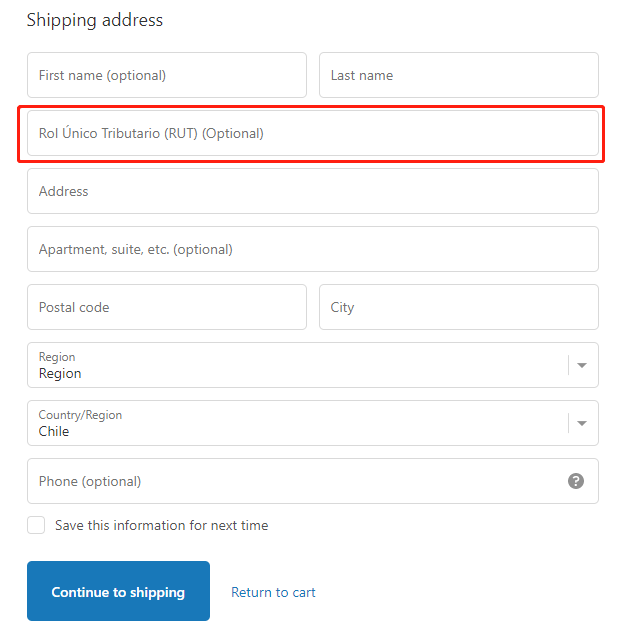This screenshot has width=621, height=643.
Task: Focus the First name (optional) field
Action: pos(167,75)
